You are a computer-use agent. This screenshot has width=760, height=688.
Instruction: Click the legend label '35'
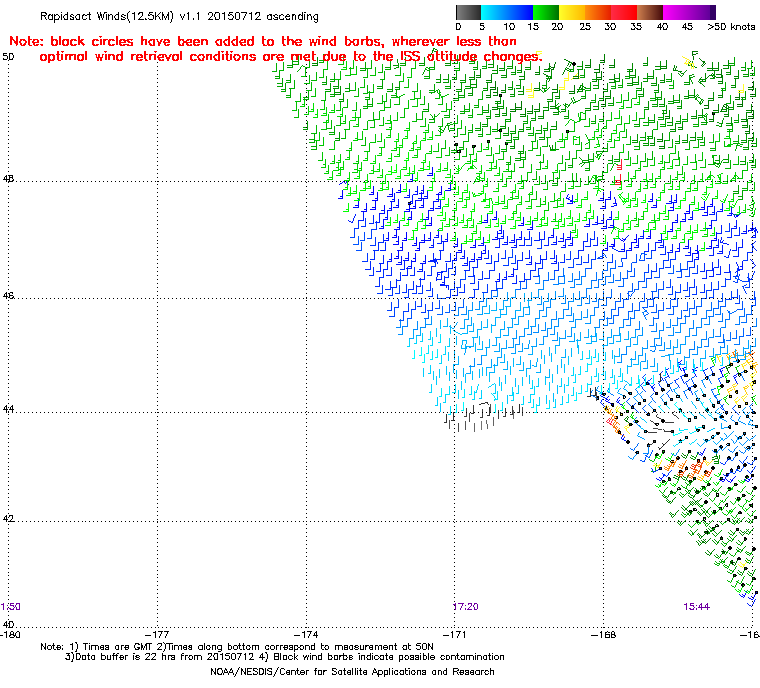tap(636, 27)
